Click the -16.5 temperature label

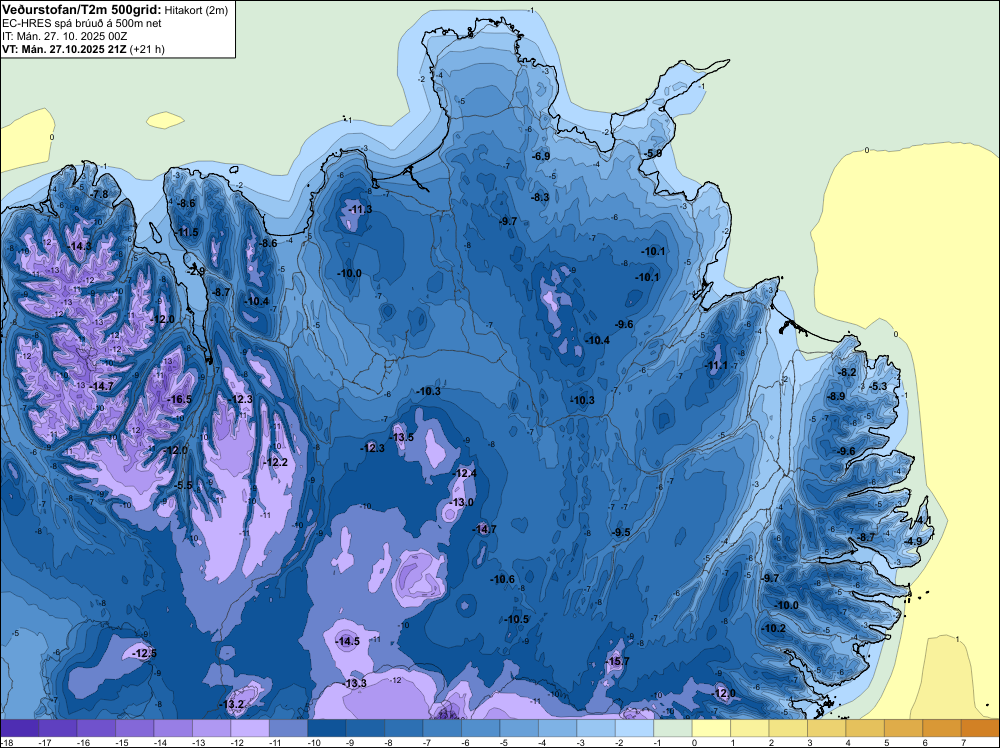pyautogui.click(x=179, y=399)
